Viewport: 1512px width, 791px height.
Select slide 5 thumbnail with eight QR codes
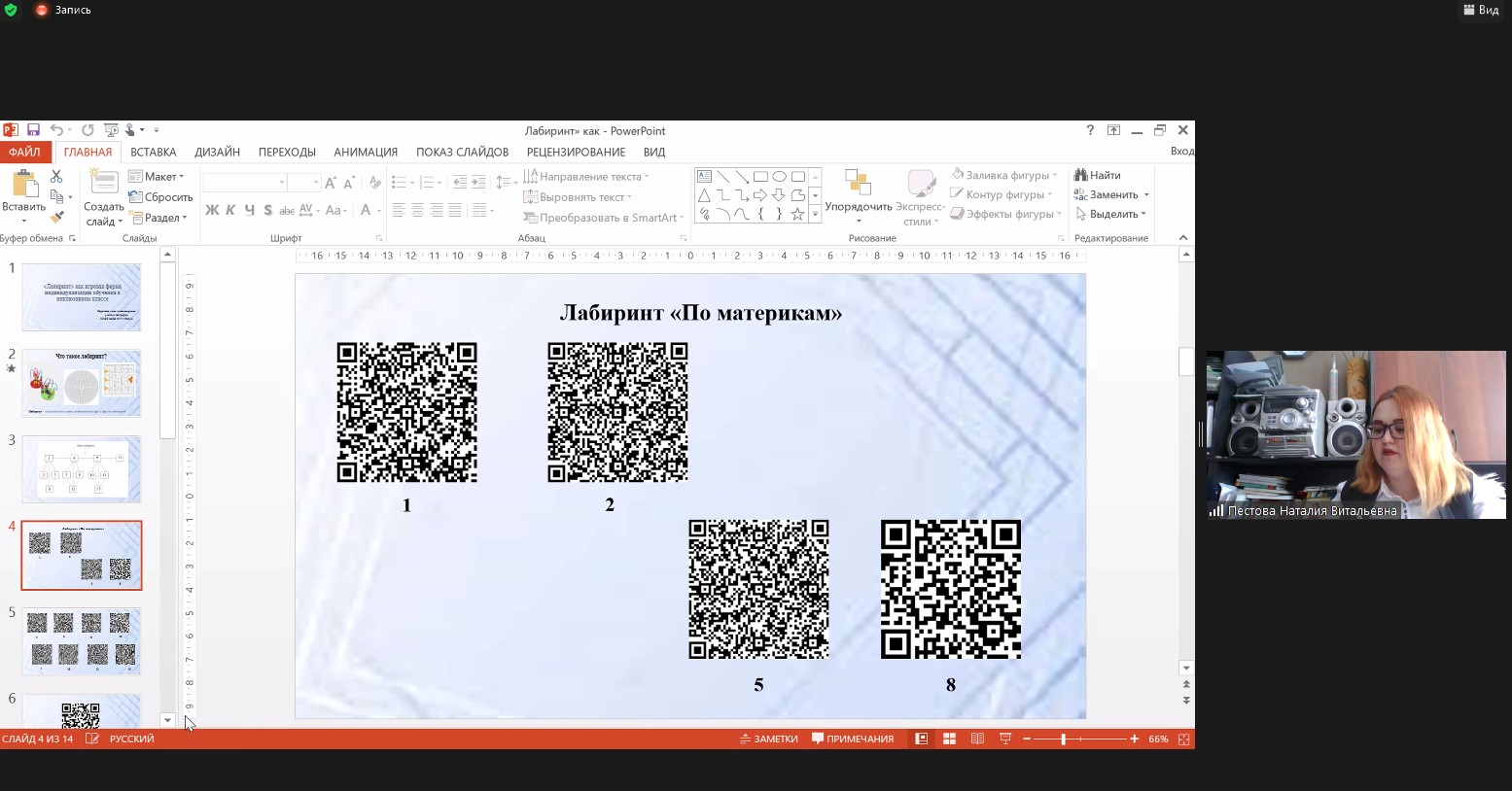pyautogui.click(x=82, y=641)
